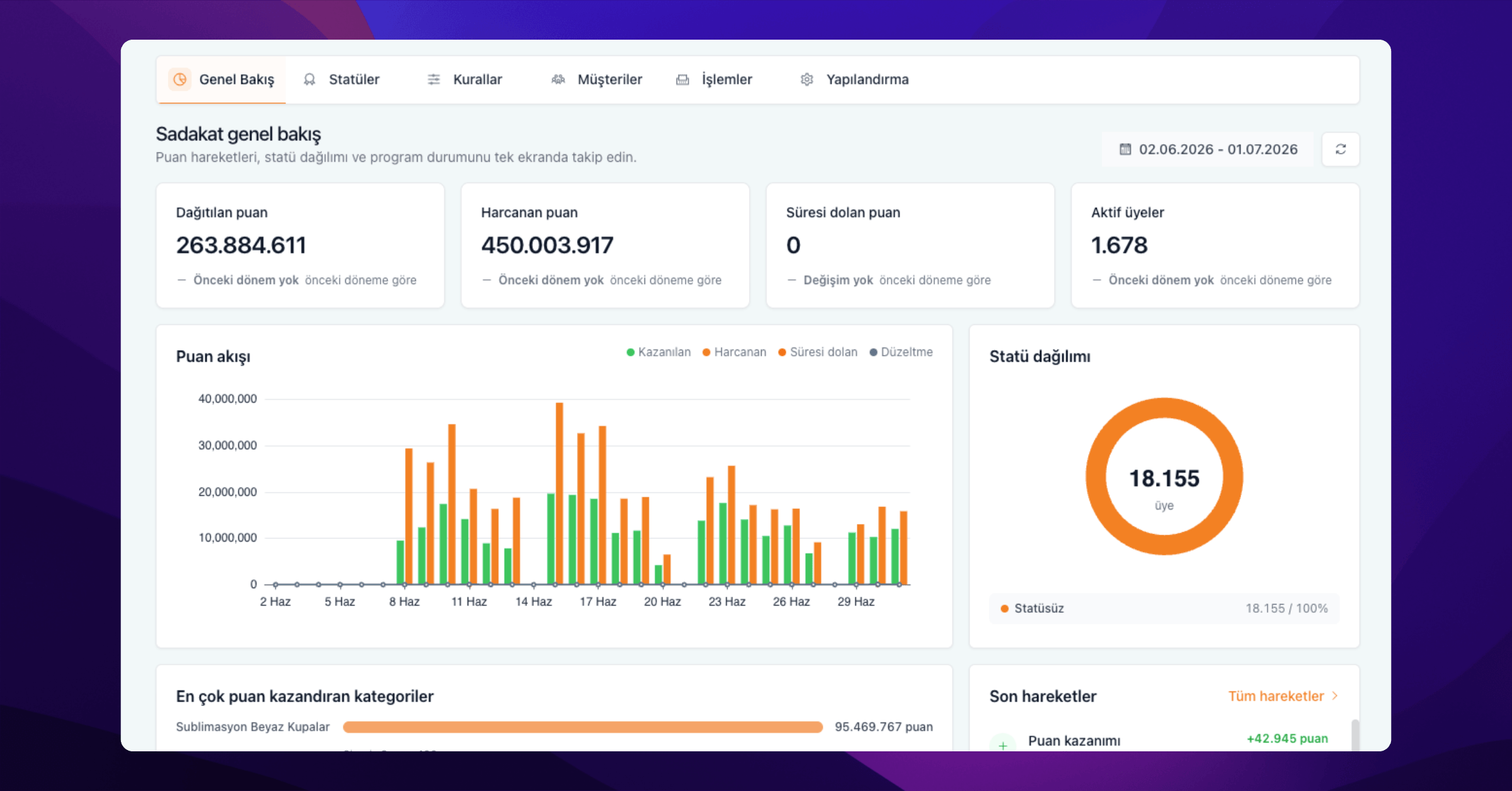The height and width of the screenshot is (791, 1512).
Task: Toggle the Harcanan series in chart legend
Action: (x=735, y=352)
